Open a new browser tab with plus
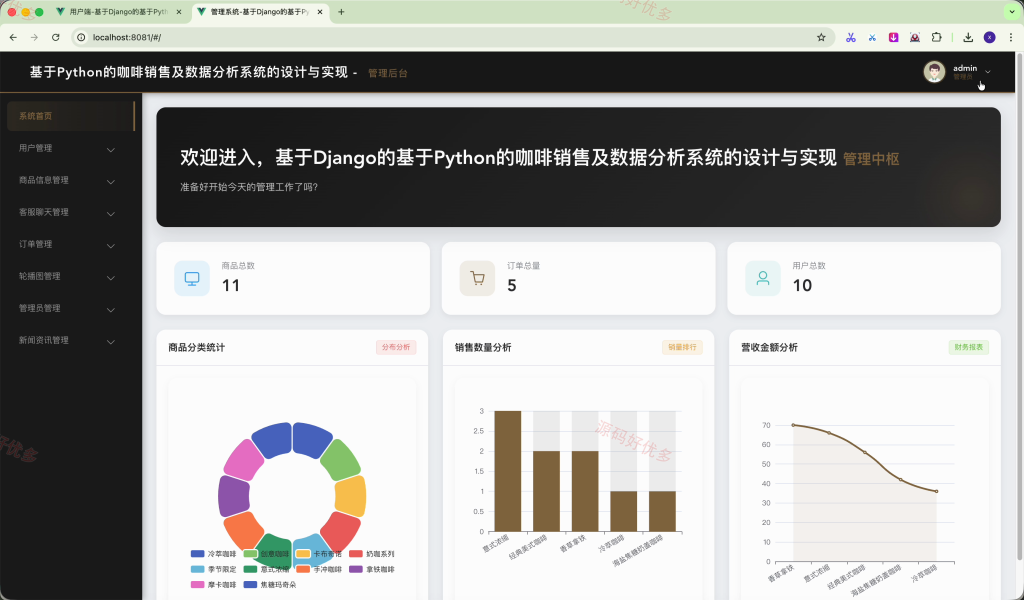Screen dimensions: 1024x600 pyautogui.click(x=341, y=12)
